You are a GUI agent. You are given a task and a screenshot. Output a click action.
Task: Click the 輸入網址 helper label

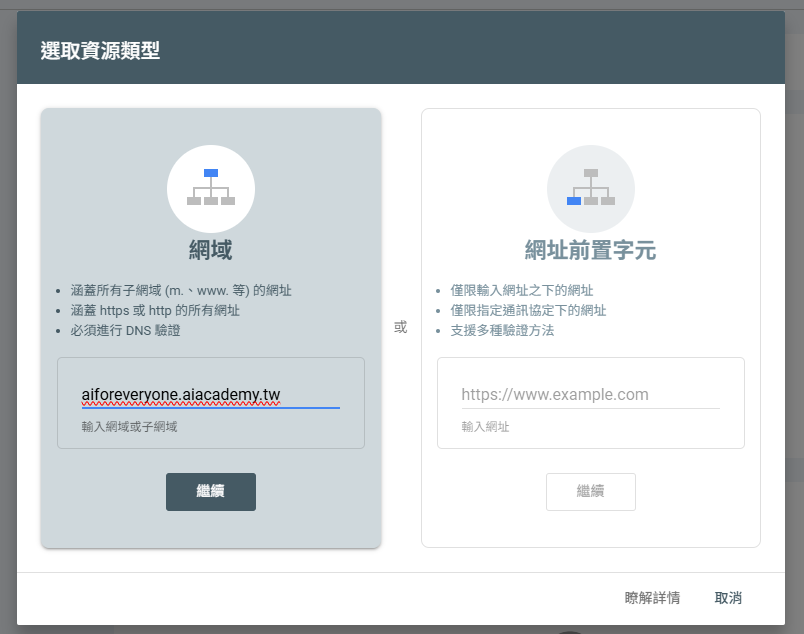tap(485, 427)
